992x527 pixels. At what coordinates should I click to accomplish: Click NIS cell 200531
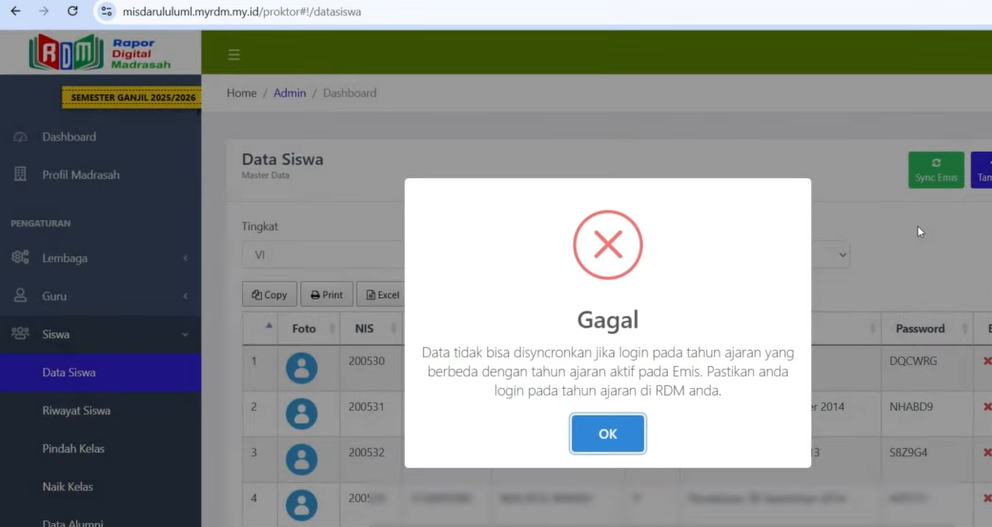coord(366,407)
